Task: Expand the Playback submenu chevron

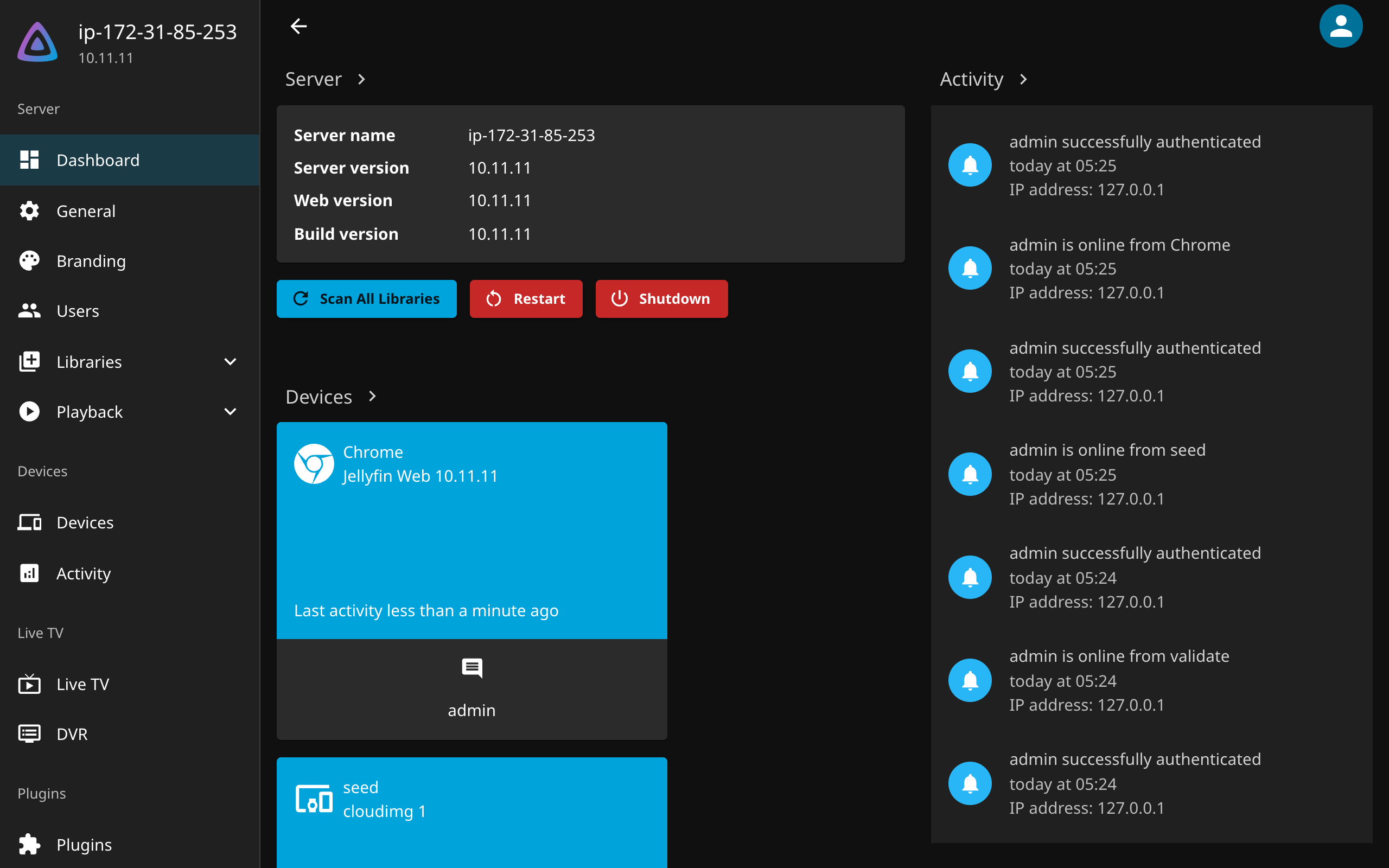Action: [230, 412]
